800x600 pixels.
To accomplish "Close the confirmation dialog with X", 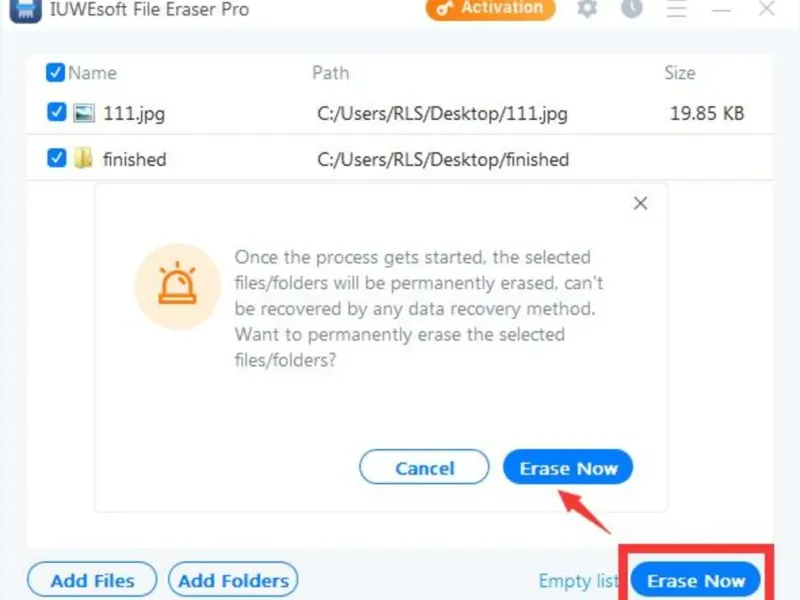I will 640,203.
